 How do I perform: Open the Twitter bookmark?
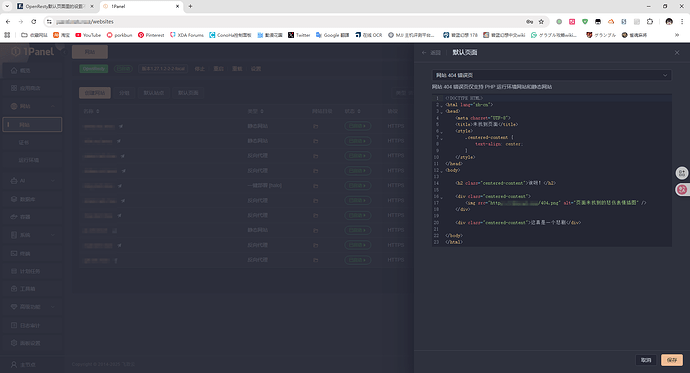point(299,35)
